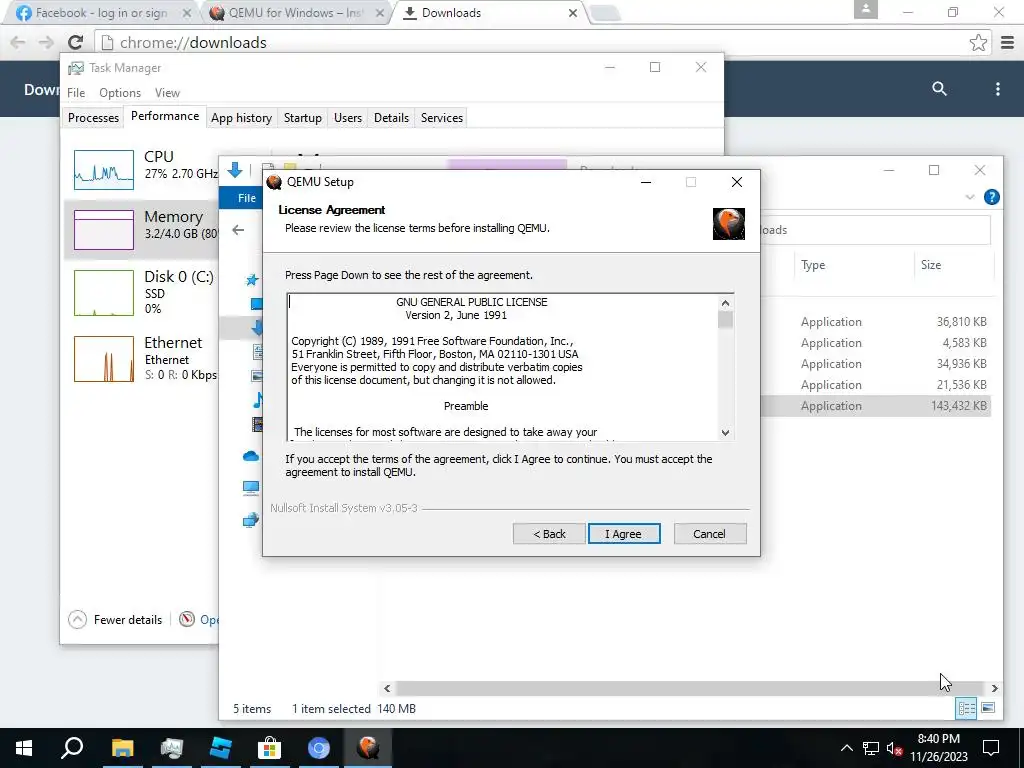The height and width of the screenshot is (768, 1024).
Task: Cancel the QEMU Setup installer
Action: point(709,534)
